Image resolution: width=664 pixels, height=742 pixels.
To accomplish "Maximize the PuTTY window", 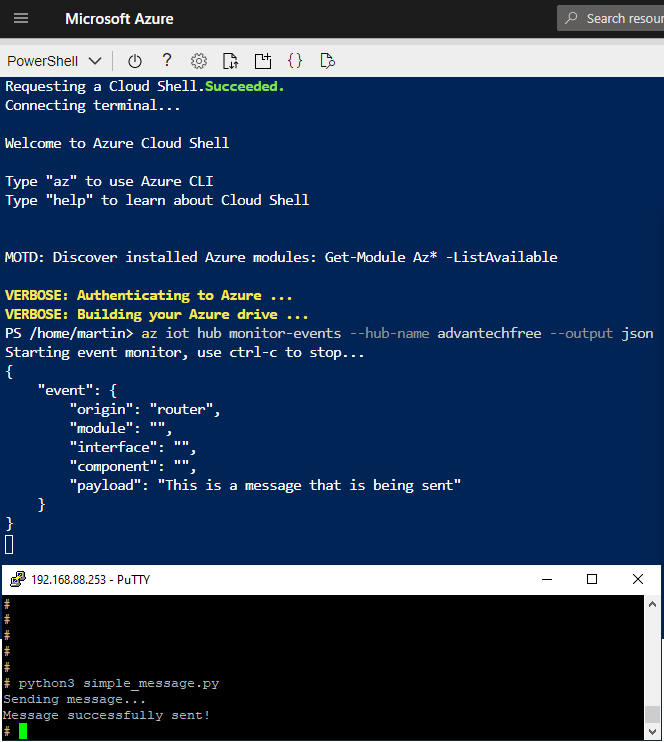I will click(592, 579).
